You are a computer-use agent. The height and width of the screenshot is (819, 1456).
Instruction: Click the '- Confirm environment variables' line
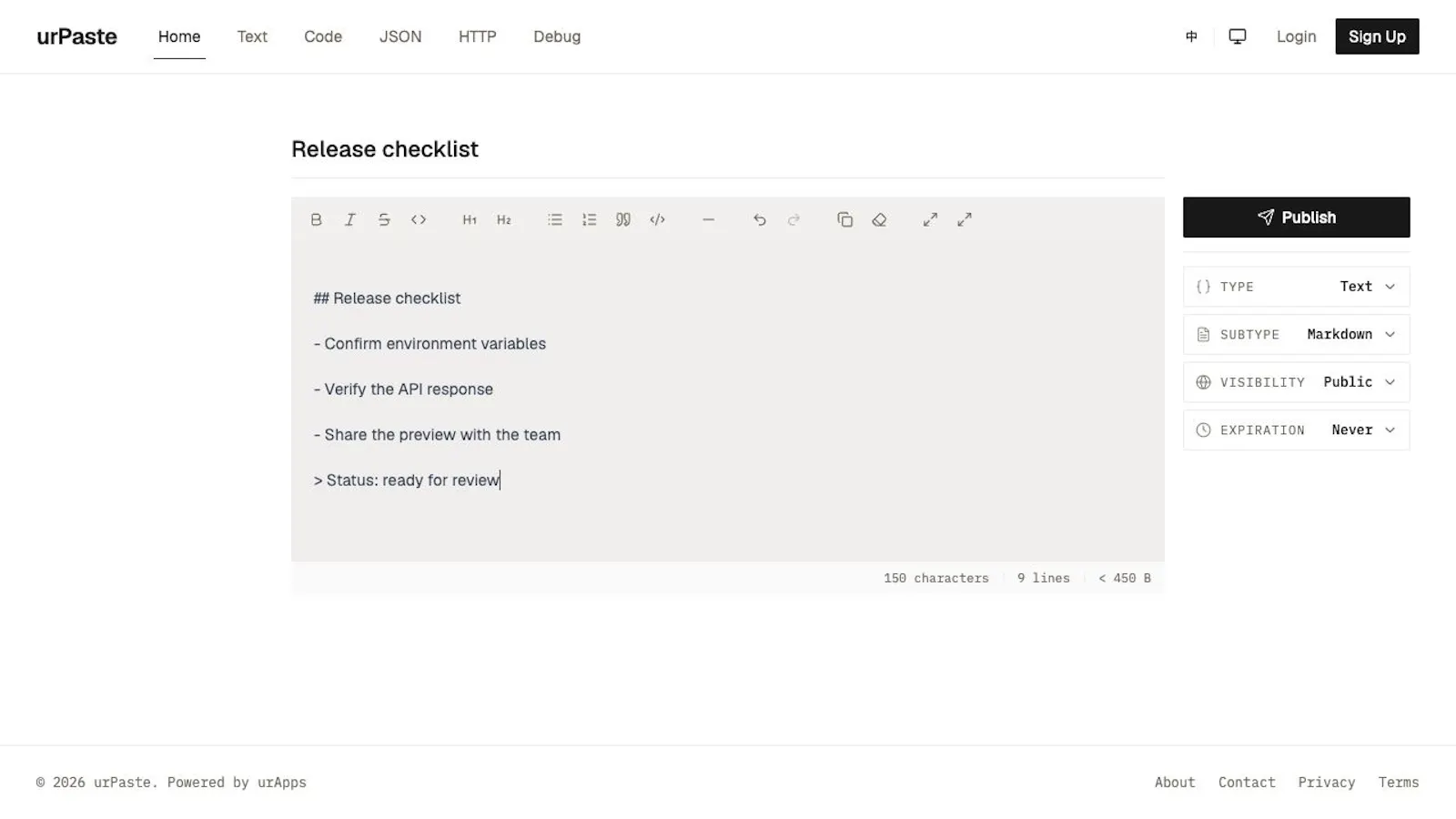tap(430, 344)
